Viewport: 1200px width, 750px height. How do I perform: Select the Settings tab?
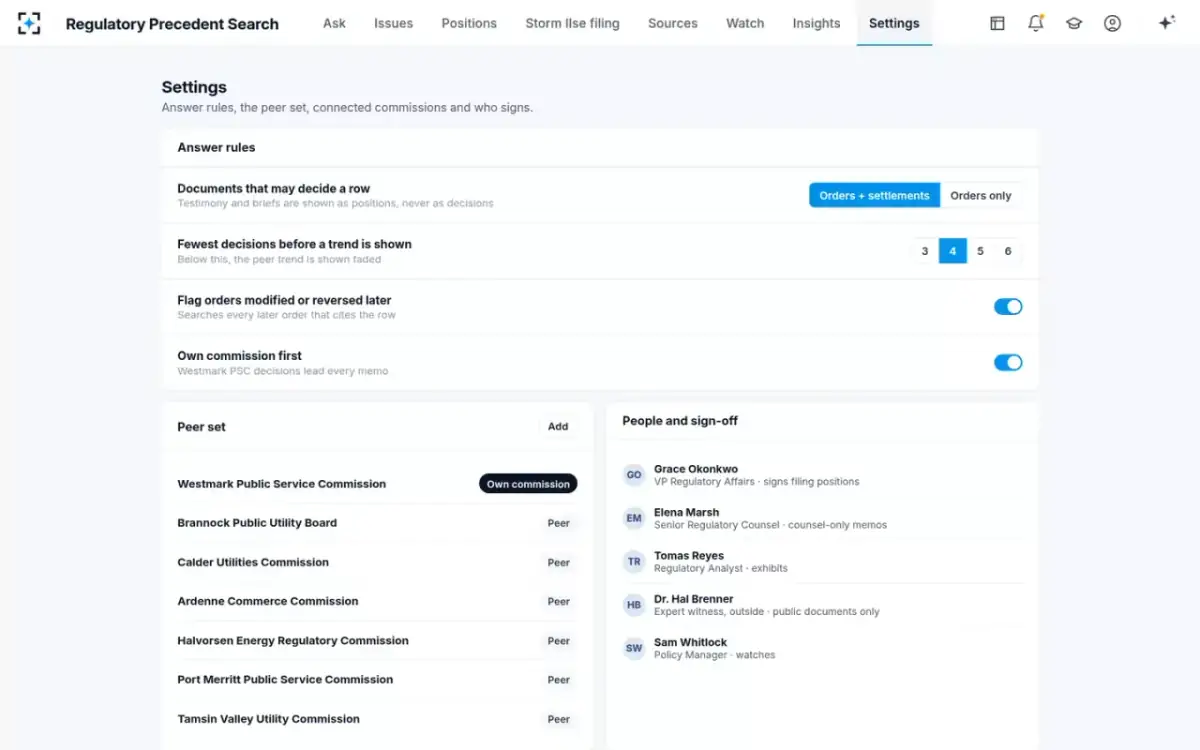coord(894,23)
